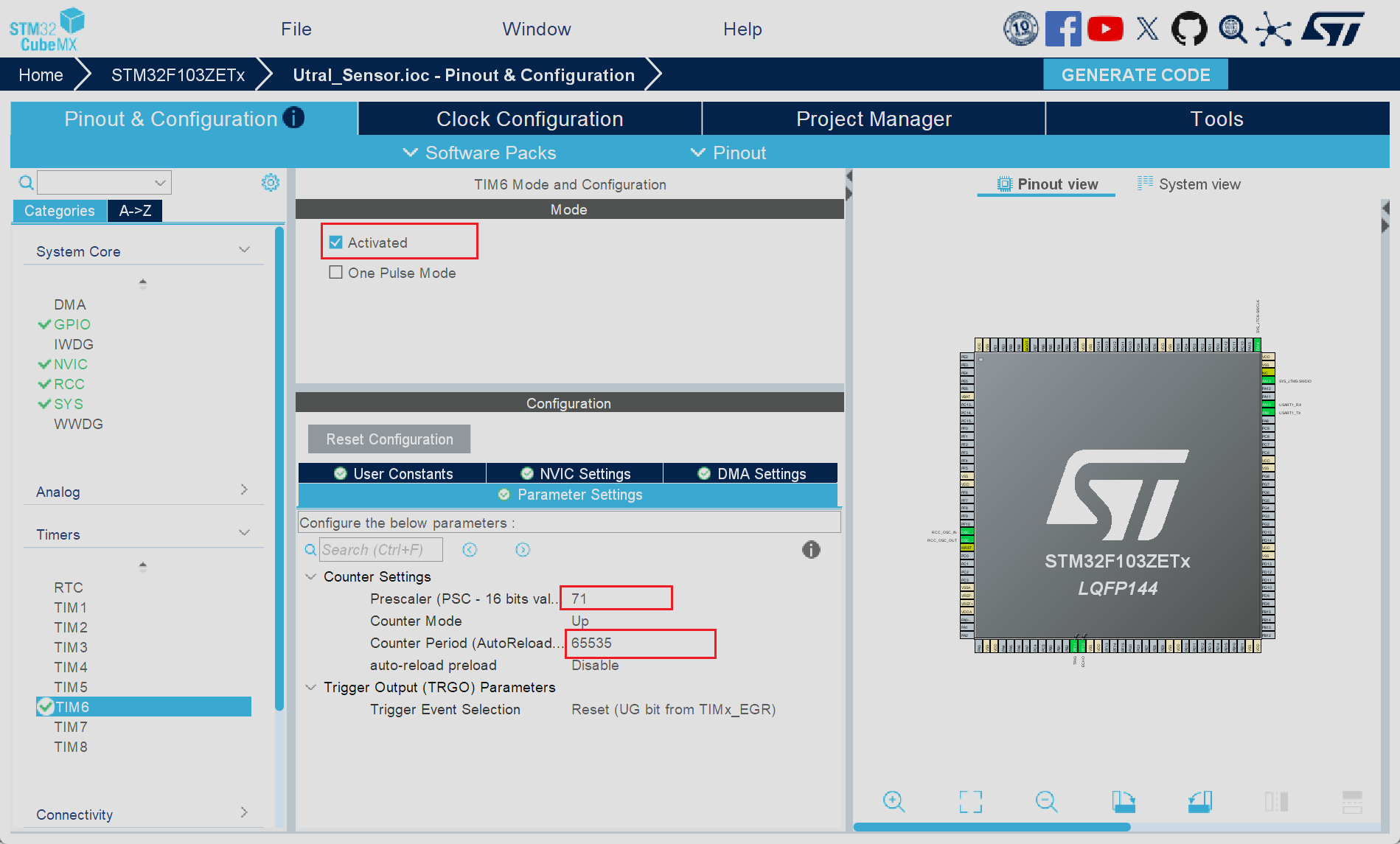
Task: Show parameter description info icon
Action: click(811, 550)
